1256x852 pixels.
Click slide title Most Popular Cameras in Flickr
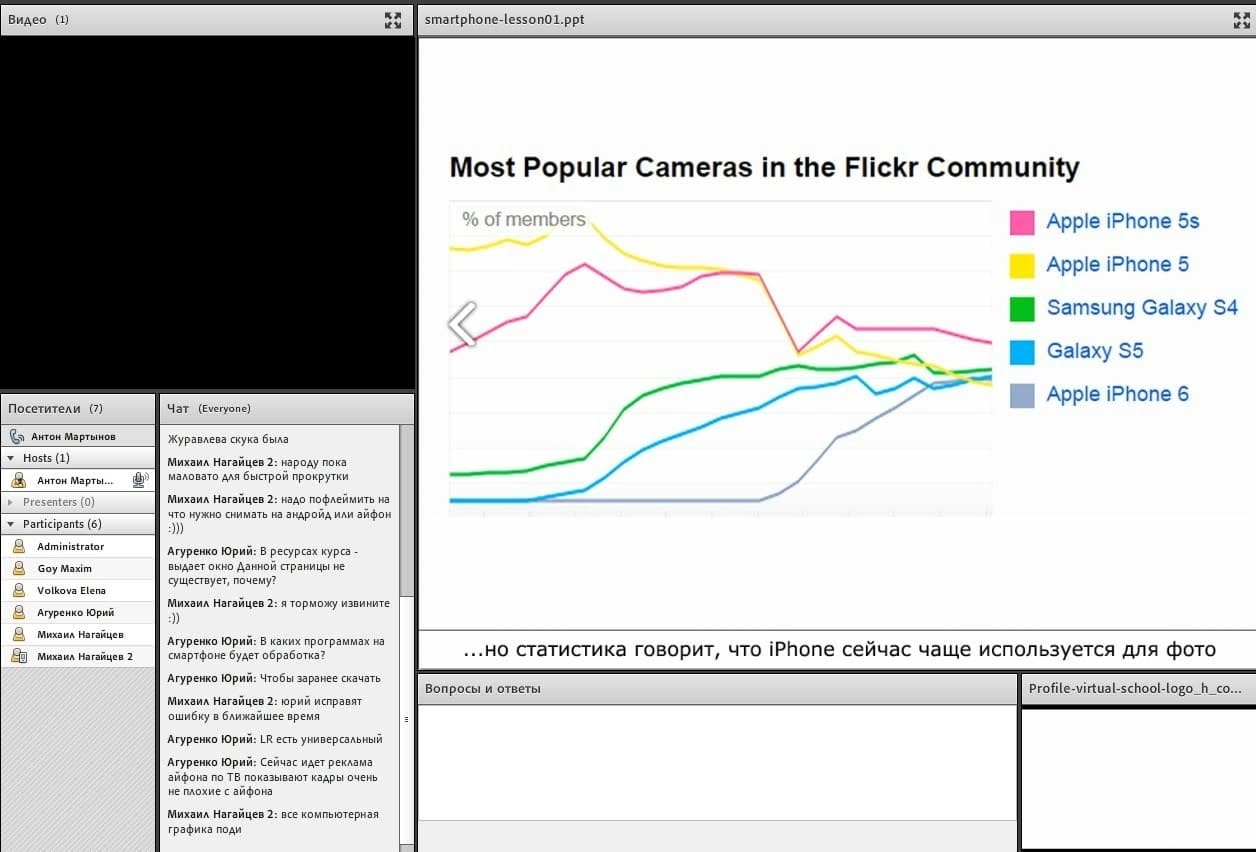(x=764, y=167)
